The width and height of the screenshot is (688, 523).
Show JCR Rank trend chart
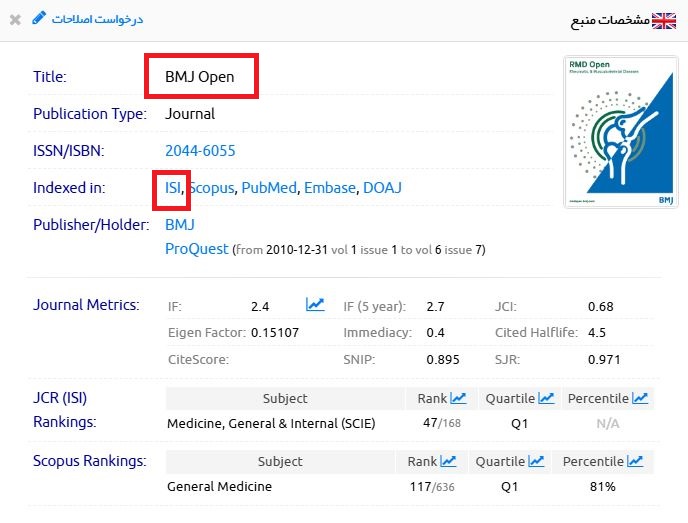pyautogui.click(x=458, y=398)
